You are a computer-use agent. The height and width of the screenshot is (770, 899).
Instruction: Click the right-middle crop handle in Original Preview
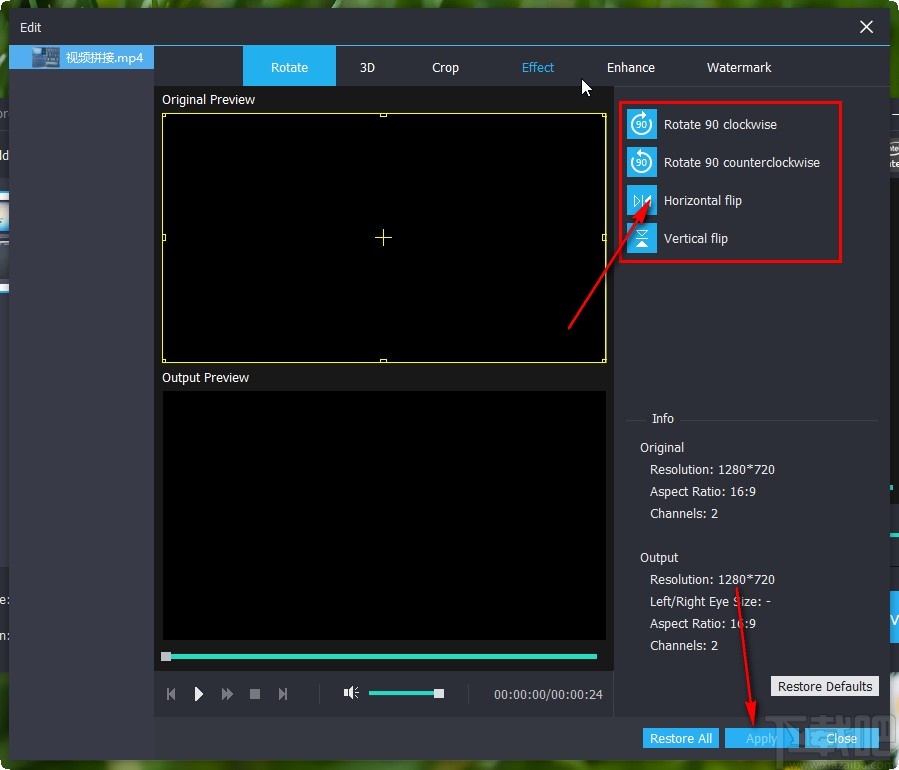(x=604, y=237)
